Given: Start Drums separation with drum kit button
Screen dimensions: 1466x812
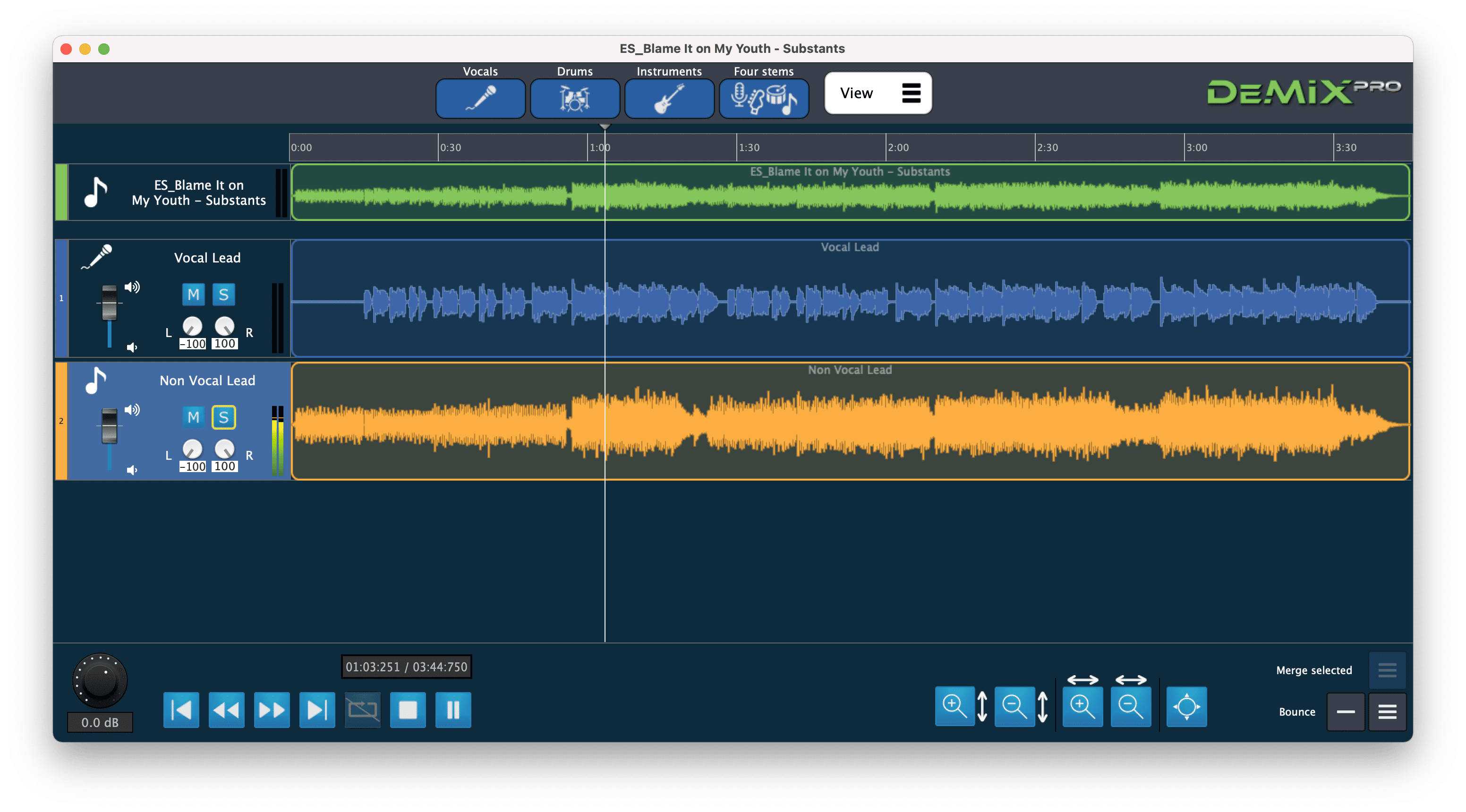Looking at the screenshot, I should pyautogui.click(x=575, y=99).
